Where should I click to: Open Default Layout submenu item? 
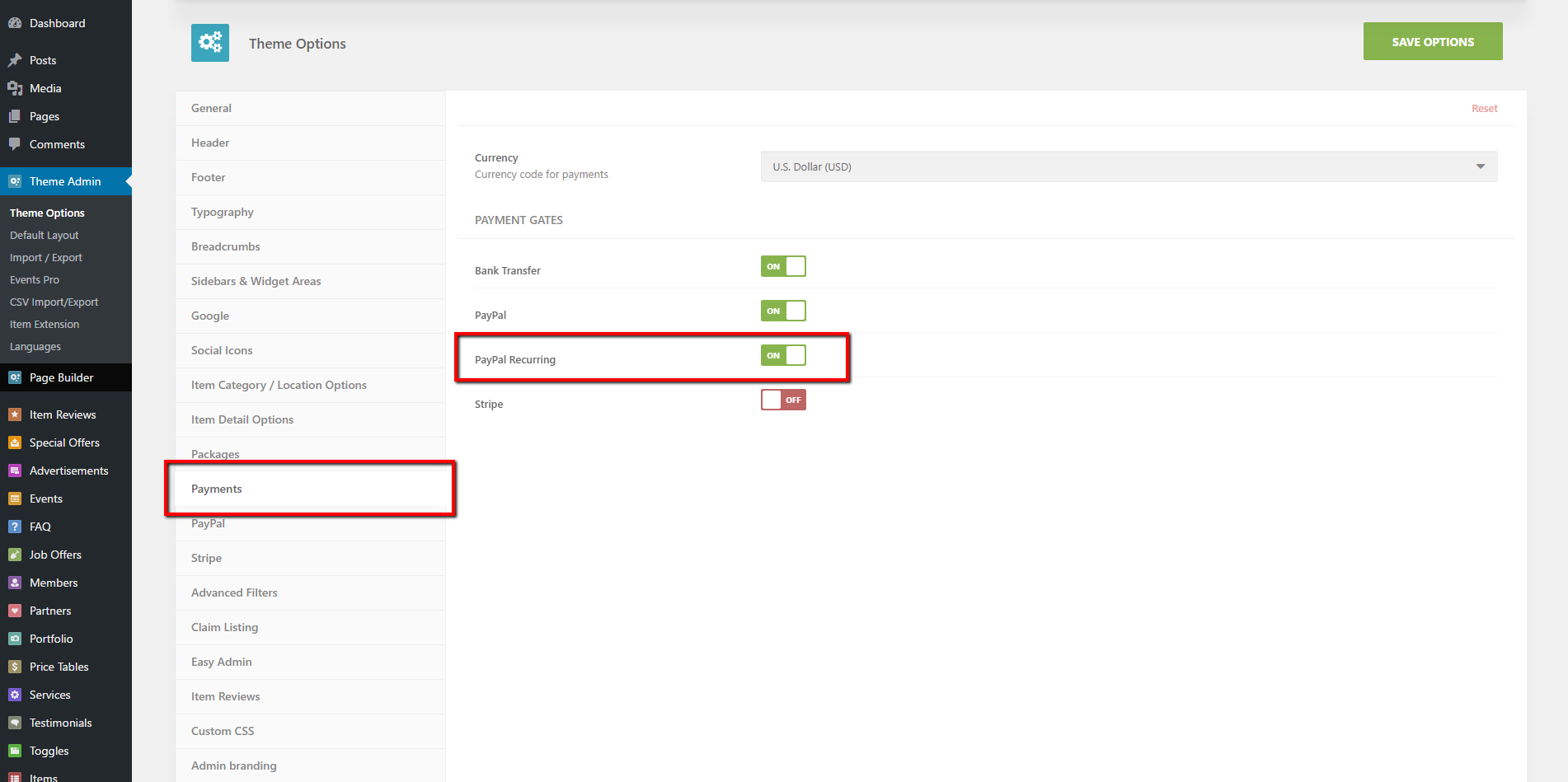click(45, 236)
